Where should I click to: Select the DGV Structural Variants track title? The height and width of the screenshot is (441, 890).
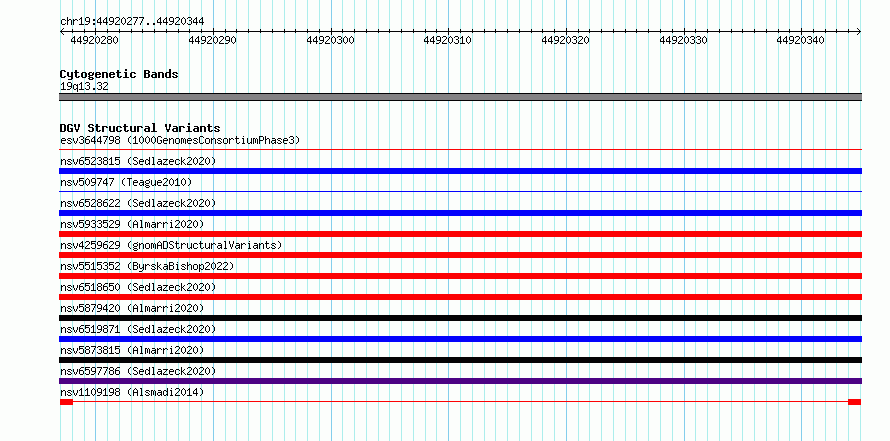coord(140,128)
